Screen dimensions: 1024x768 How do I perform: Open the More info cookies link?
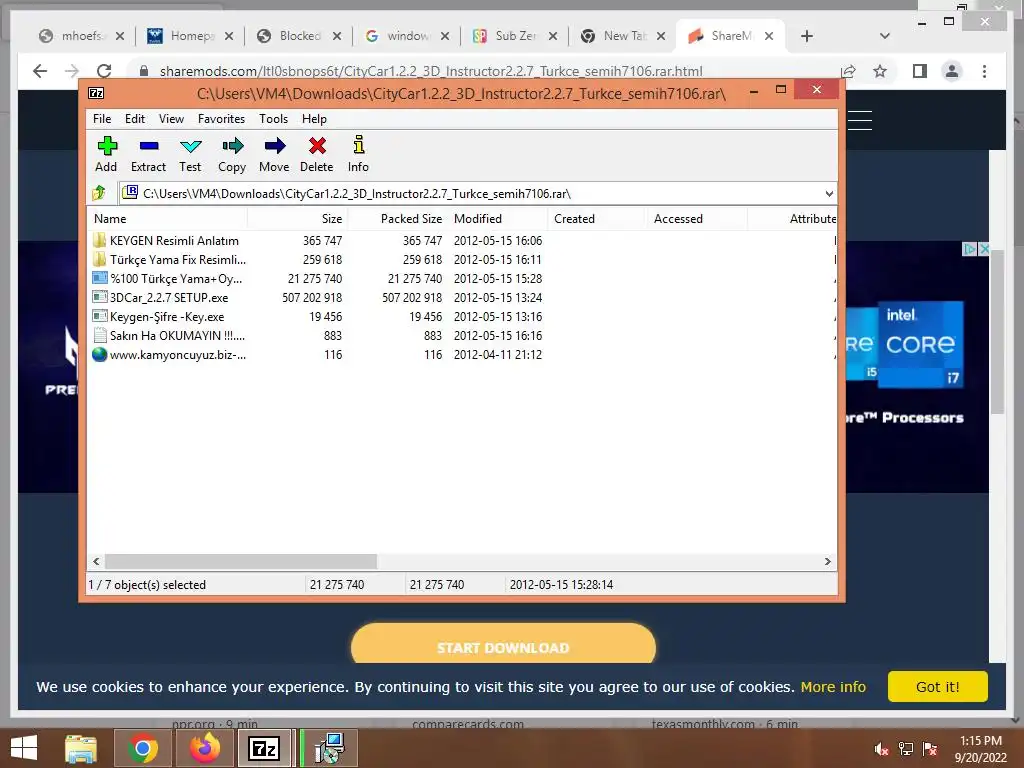click(x=833, y=687)
